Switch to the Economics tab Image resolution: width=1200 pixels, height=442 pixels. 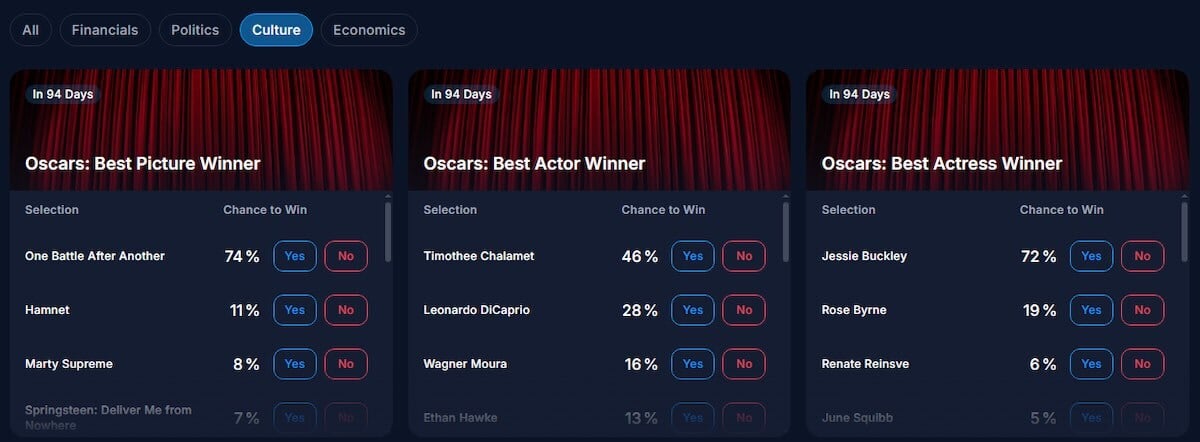pyautogui.click(x=369, y=30)
